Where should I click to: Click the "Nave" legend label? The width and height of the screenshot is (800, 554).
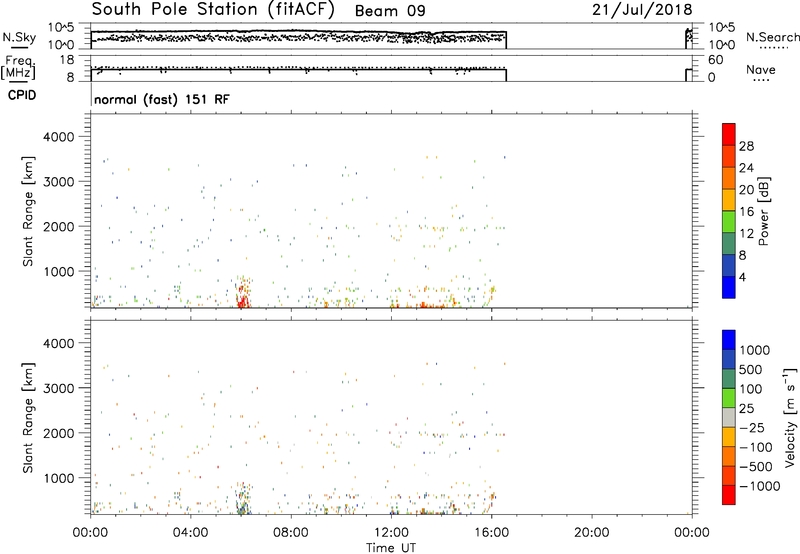tap(760, 69)
